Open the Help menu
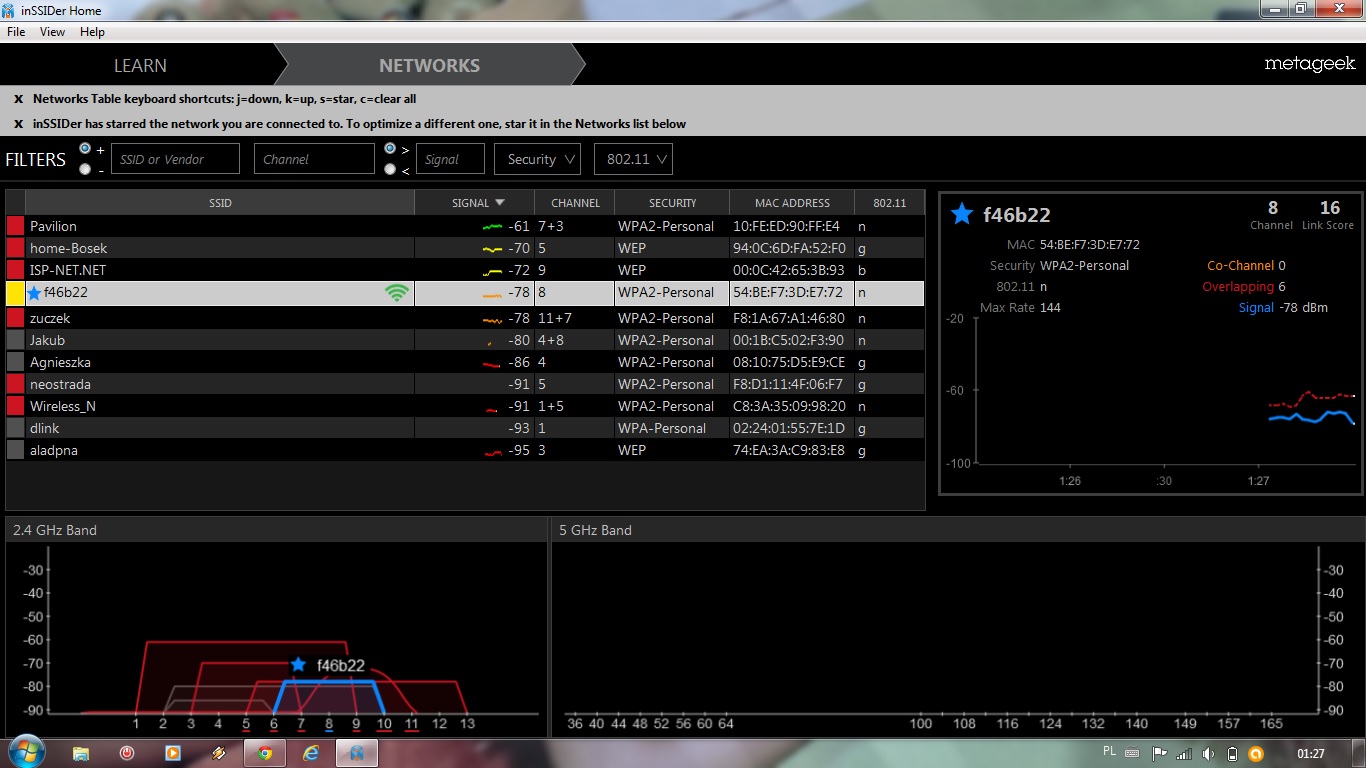This screenshot has width=1366, height=768. click(92, 32)
